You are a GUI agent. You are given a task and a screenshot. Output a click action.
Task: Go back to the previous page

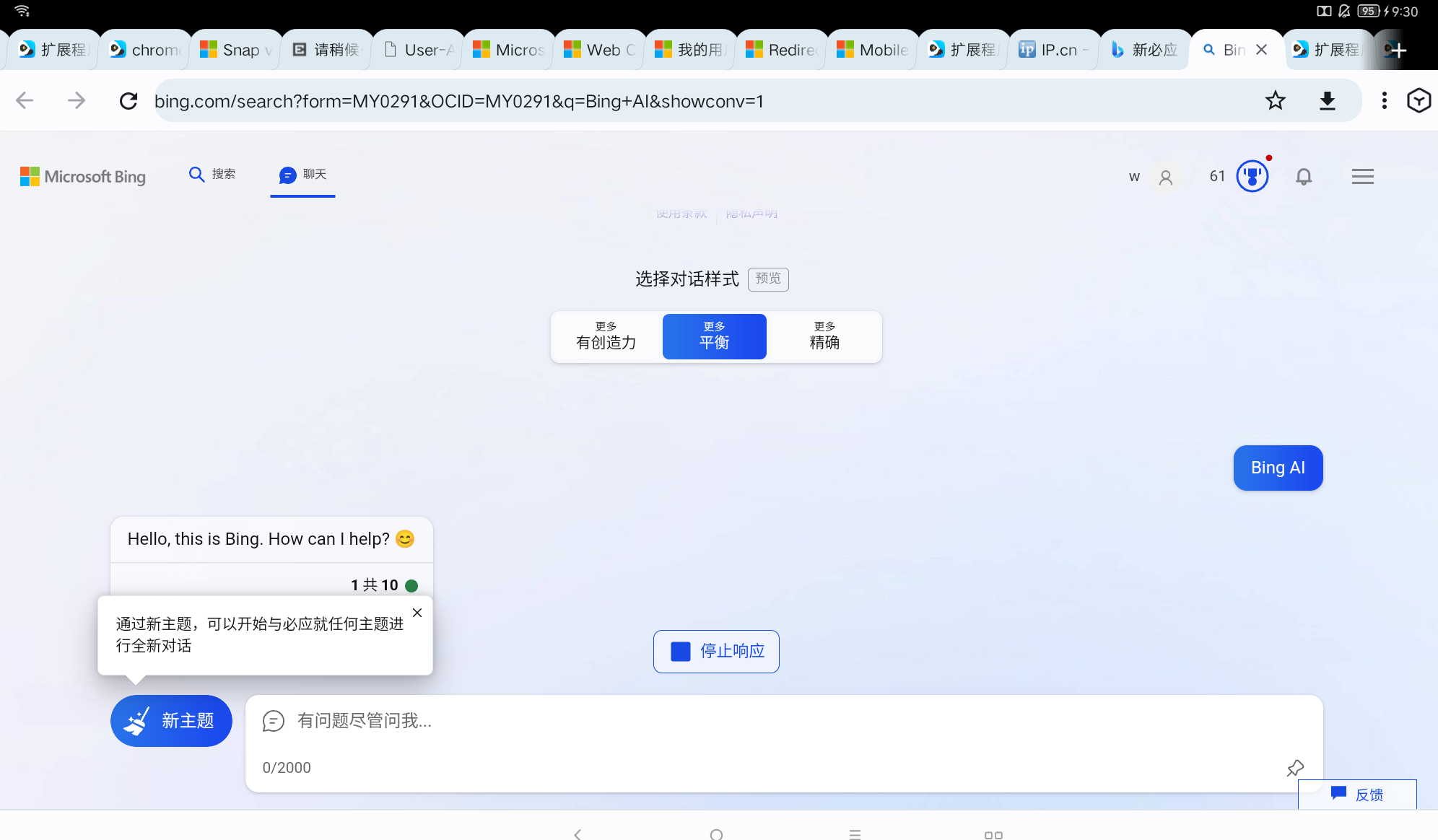coord(25,101)
